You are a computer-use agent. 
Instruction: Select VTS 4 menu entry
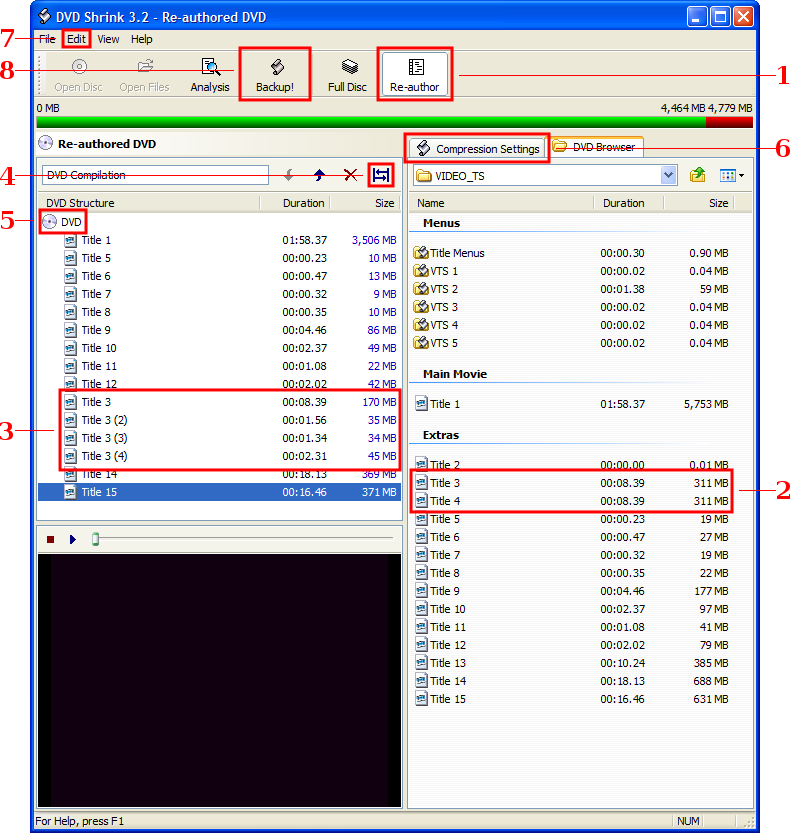[x=436, y=325]
